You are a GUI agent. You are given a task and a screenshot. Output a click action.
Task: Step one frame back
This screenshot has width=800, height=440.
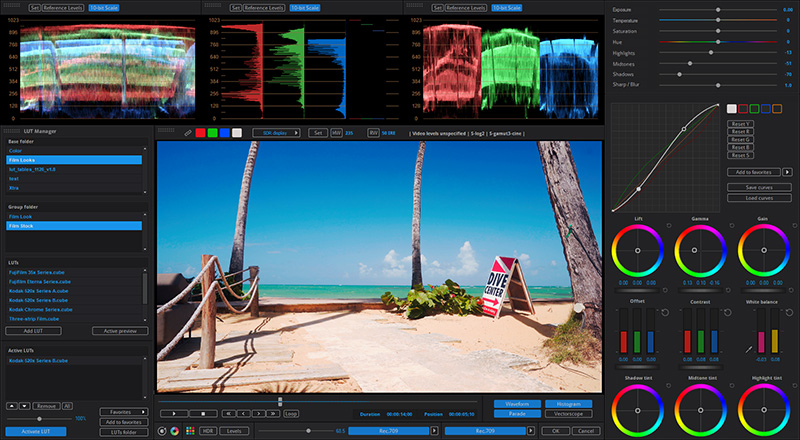pos(243,413)
